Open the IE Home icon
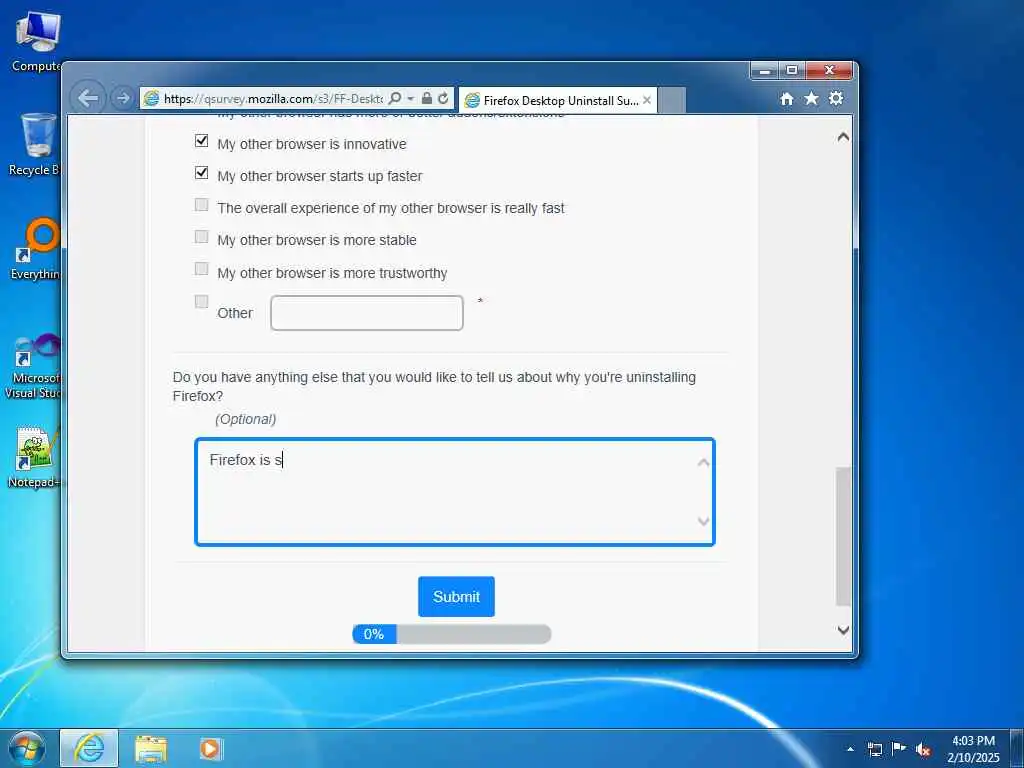 click(x=787, y=99)
